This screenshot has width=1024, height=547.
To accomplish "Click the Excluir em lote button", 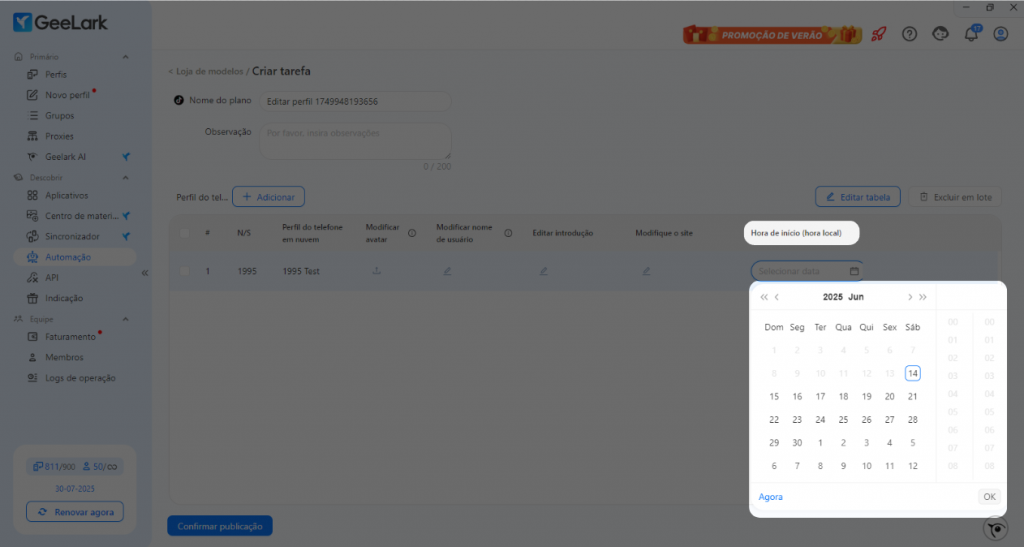I will (955, 196).
